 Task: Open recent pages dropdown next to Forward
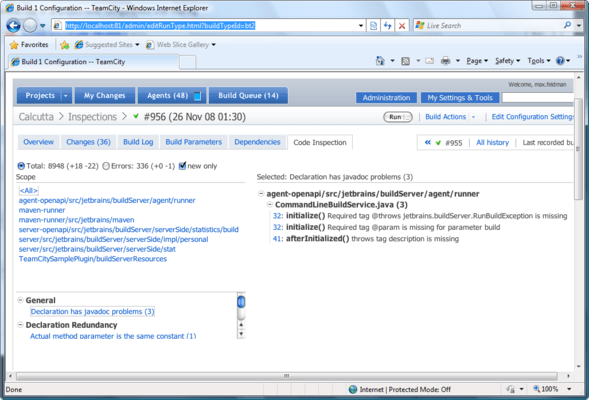[42, 26]
